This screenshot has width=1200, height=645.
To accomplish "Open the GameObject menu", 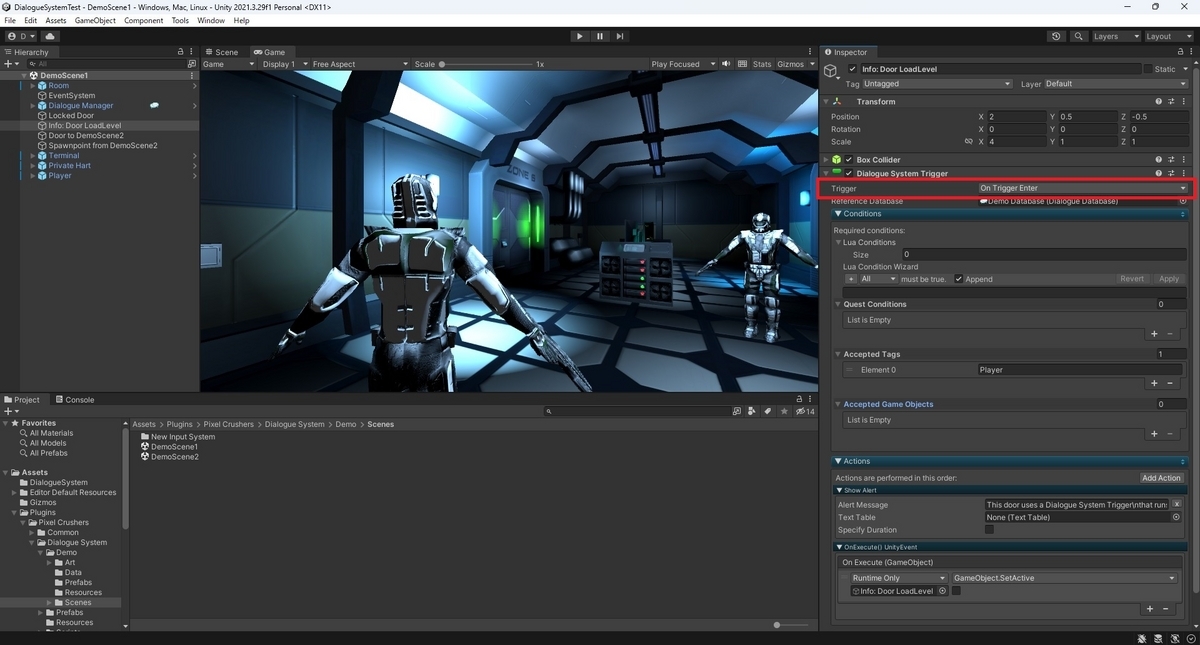I will click(x=95, y=20).
